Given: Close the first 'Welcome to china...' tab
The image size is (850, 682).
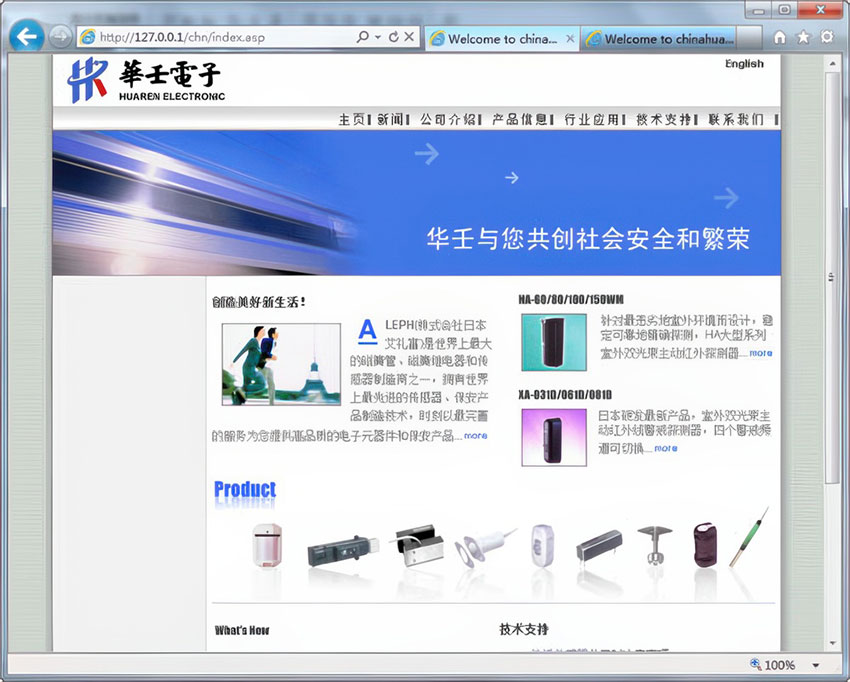Looking at the screenshot, I should [x=570, y=39].
